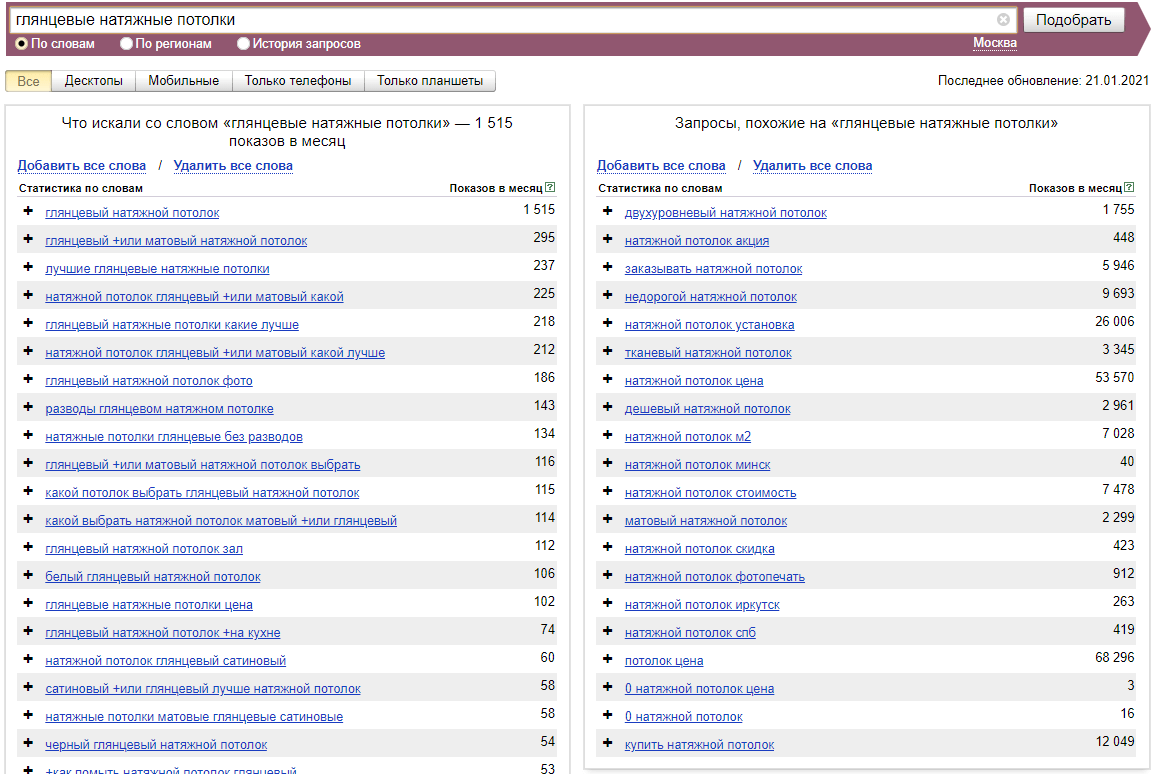1155x774 pixels.
Task: Add 'натяжной потолок минск' using plus icon
Action: tap(608, 462)
